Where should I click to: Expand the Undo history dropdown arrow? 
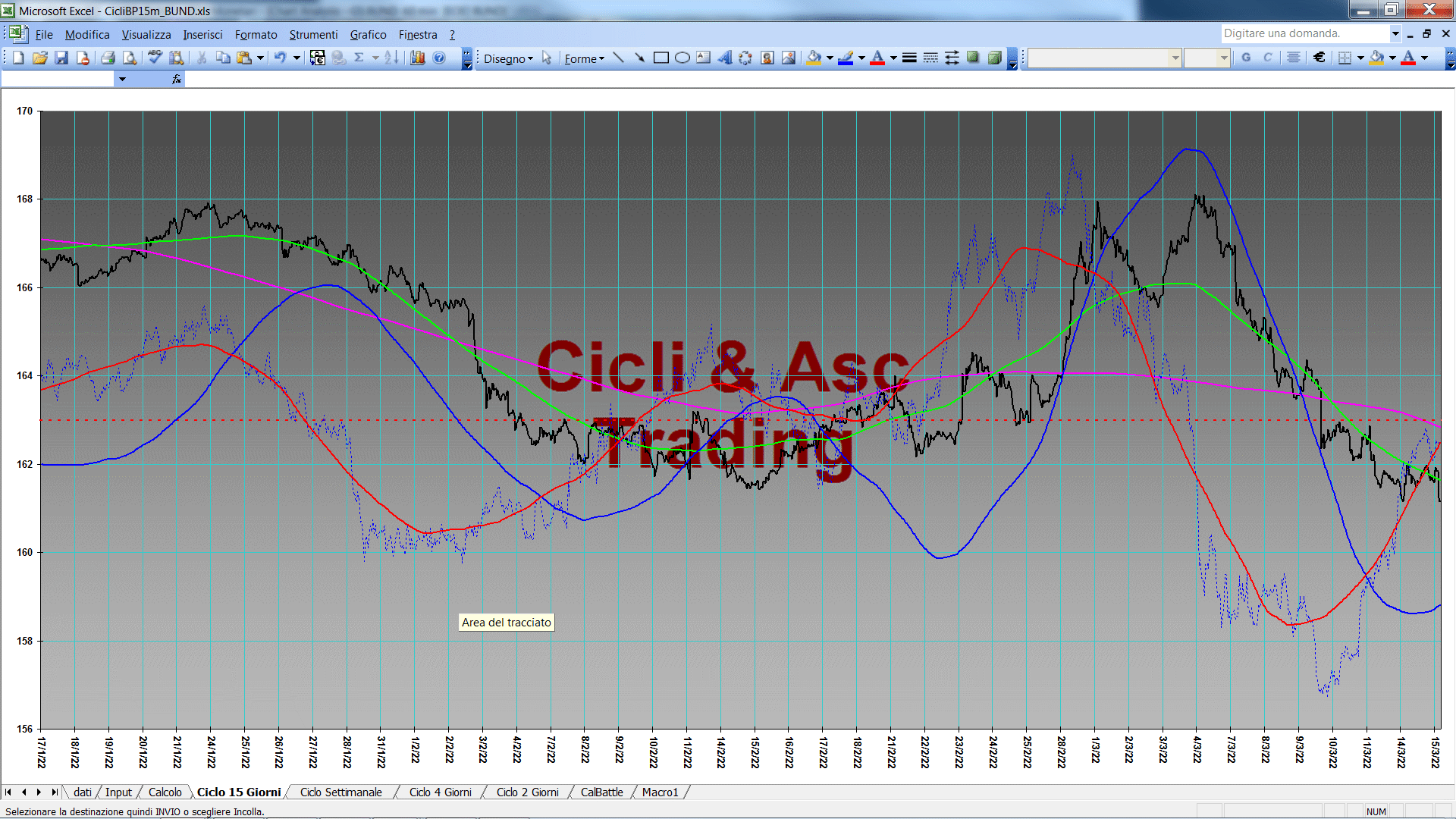[x=297, y=58]
